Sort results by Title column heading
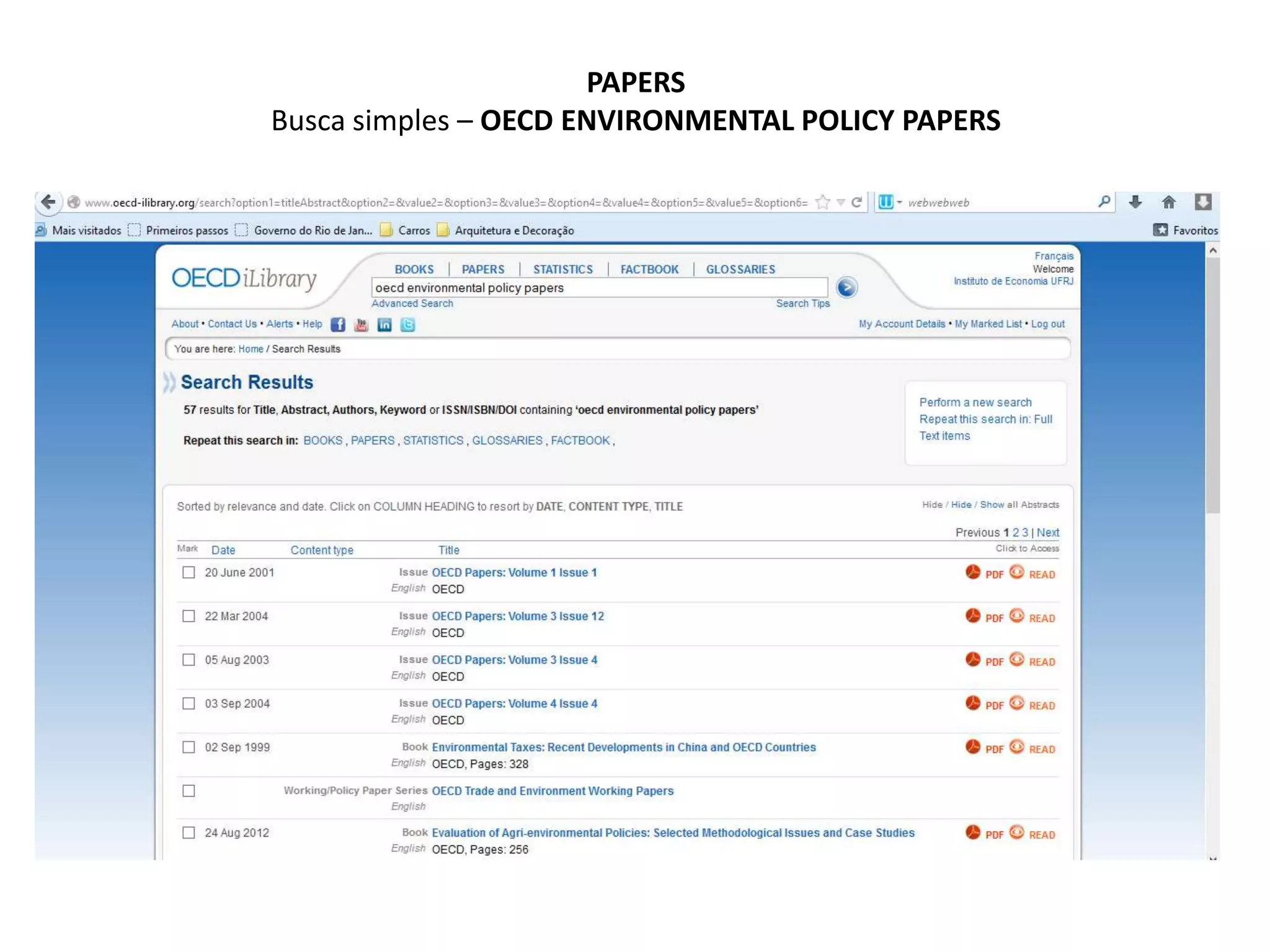This screenshot has height=952, width=1270. 449,550
